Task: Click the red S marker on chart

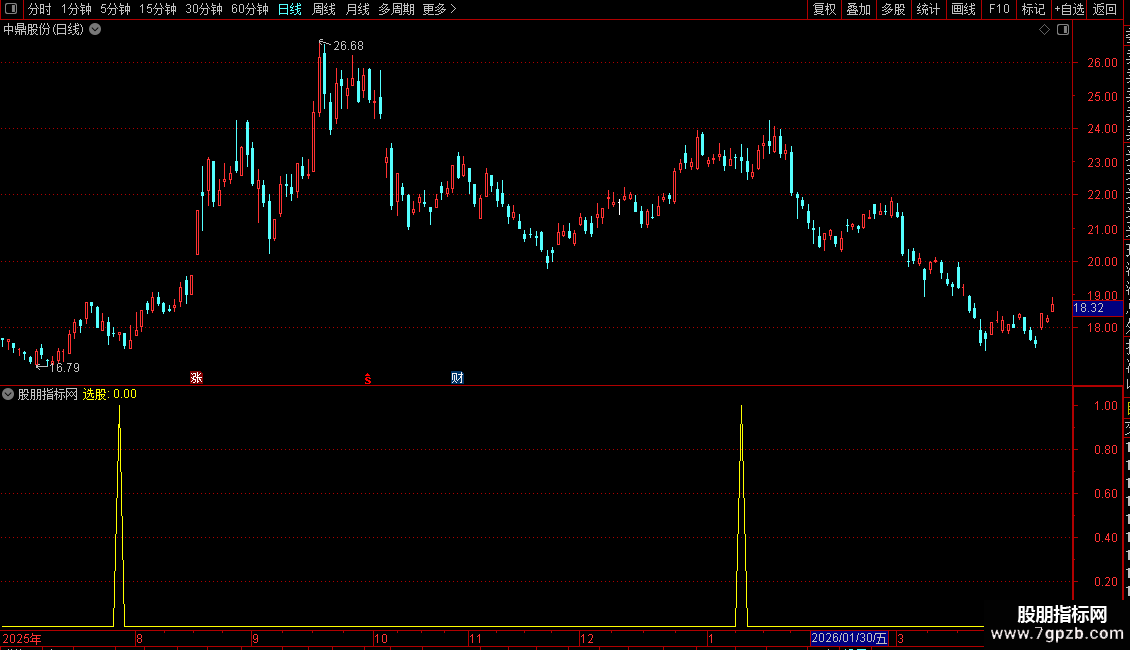Action: (368, 378)
